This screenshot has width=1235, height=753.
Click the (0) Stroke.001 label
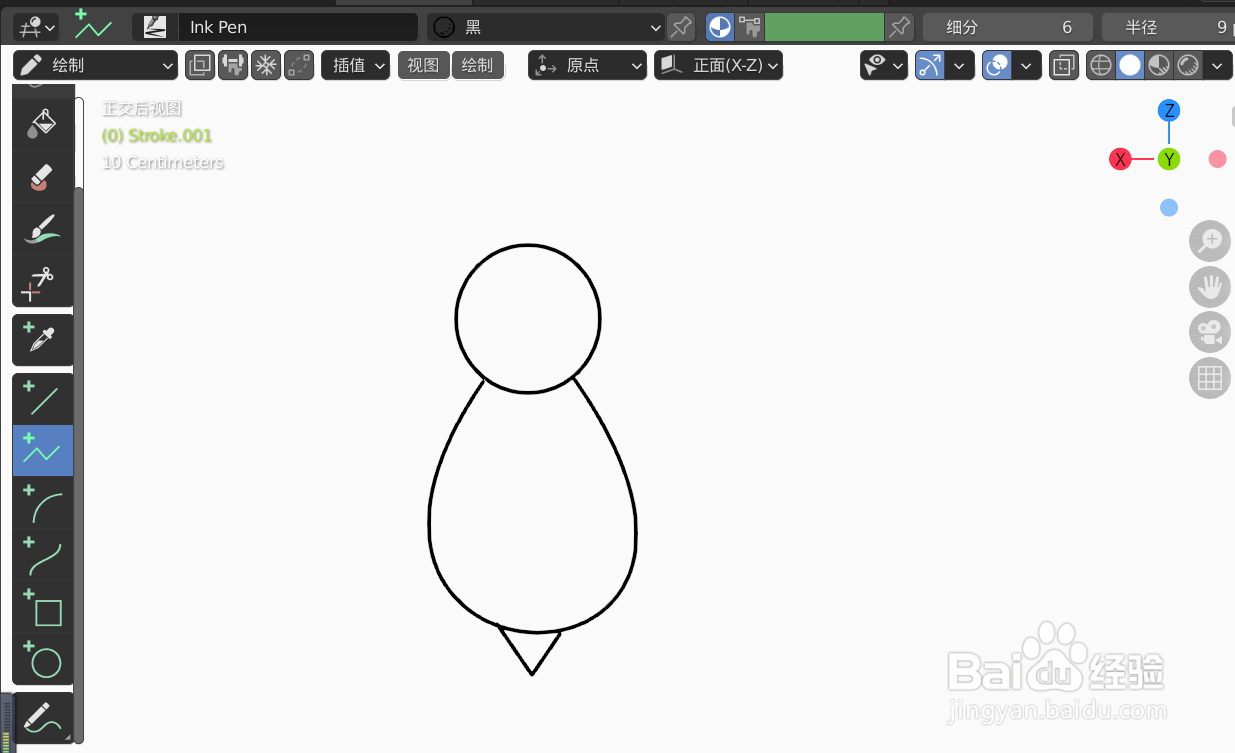click(x=157, y=136)
